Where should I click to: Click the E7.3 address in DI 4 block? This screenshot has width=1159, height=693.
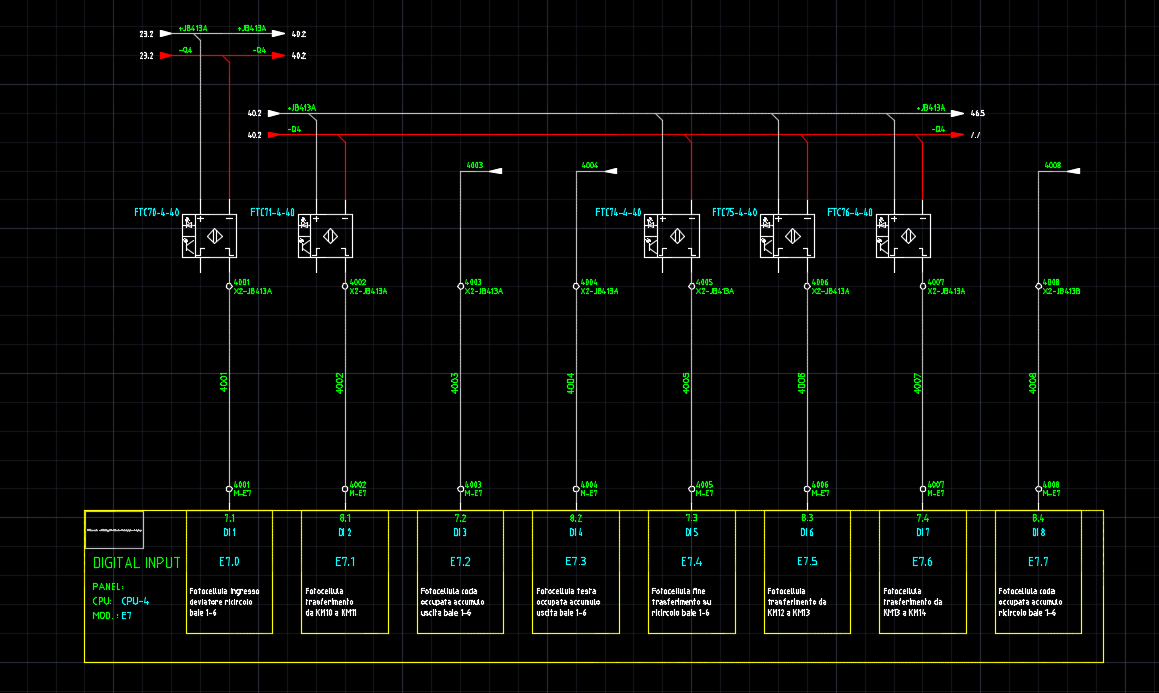click(575, 561)
